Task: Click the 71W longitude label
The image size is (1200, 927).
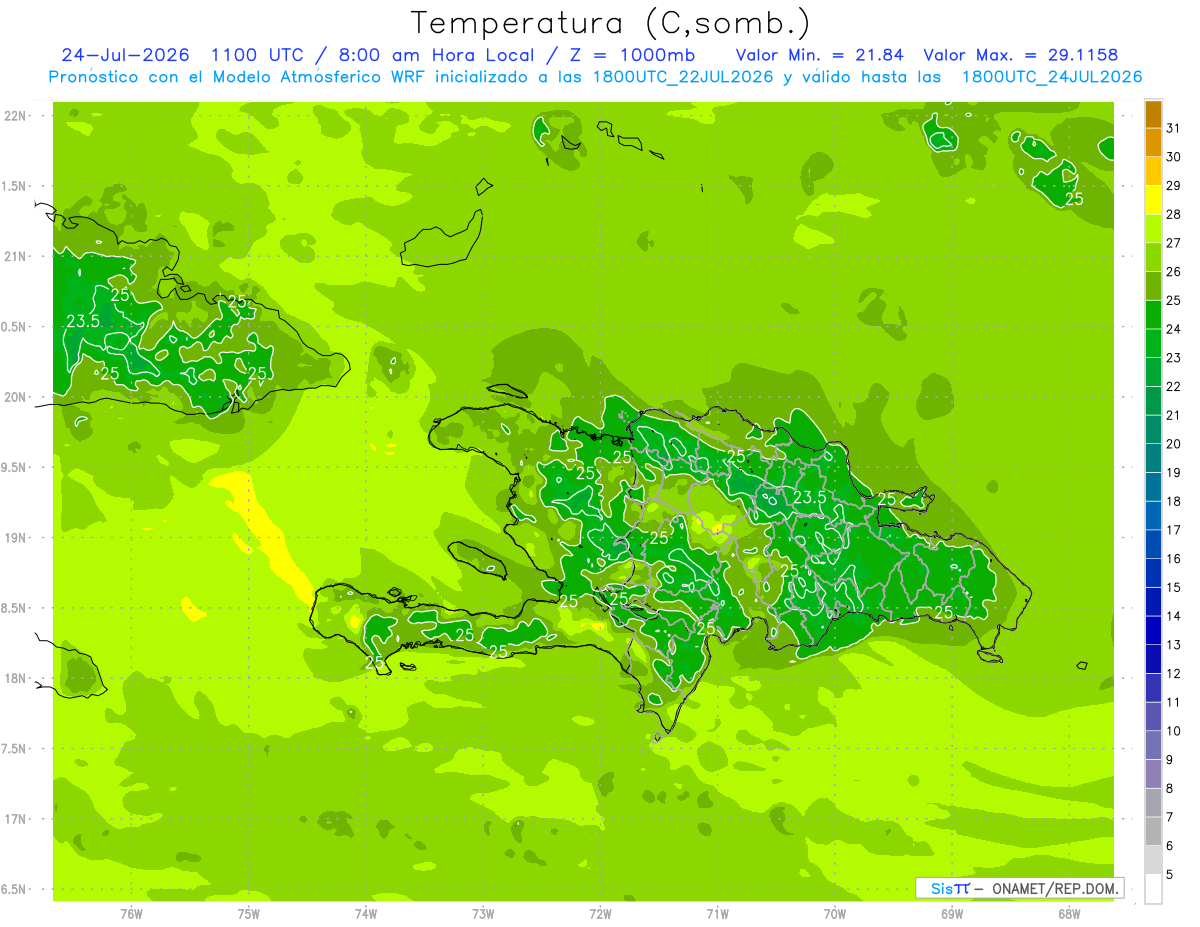Action: [717, 914]
